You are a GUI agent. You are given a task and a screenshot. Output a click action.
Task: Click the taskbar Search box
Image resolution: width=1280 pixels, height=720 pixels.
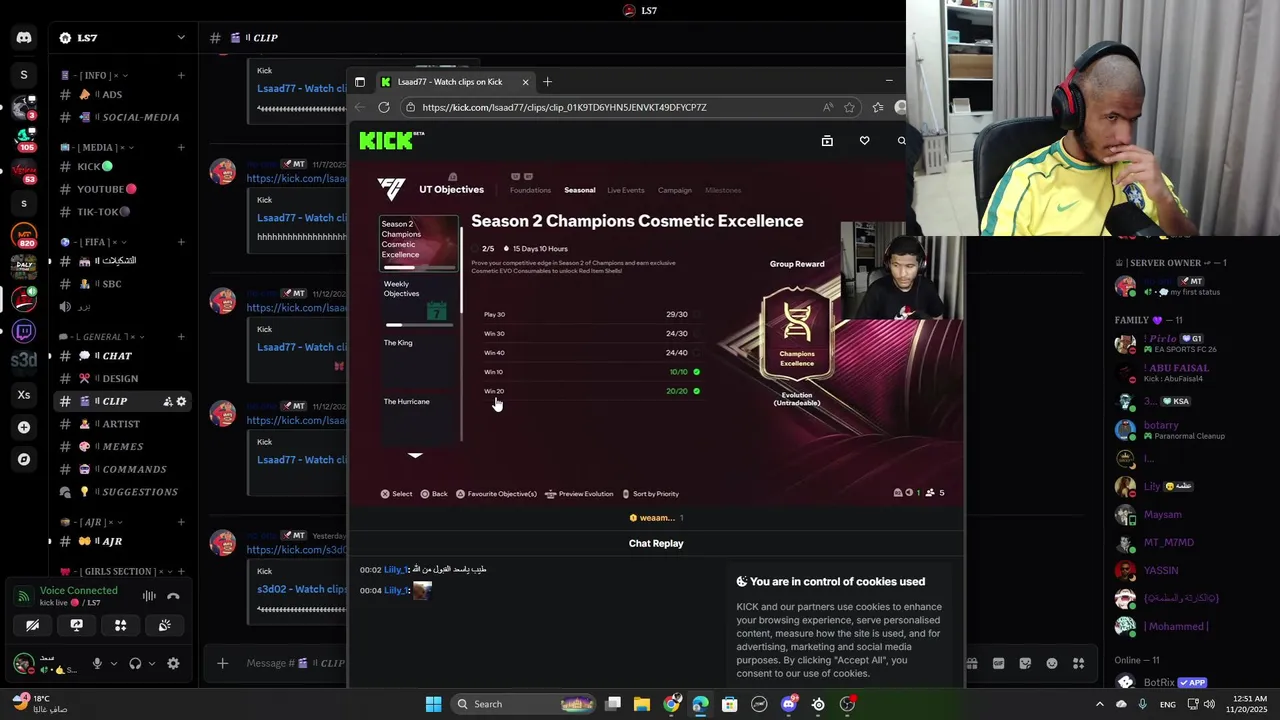coord(523,704)
